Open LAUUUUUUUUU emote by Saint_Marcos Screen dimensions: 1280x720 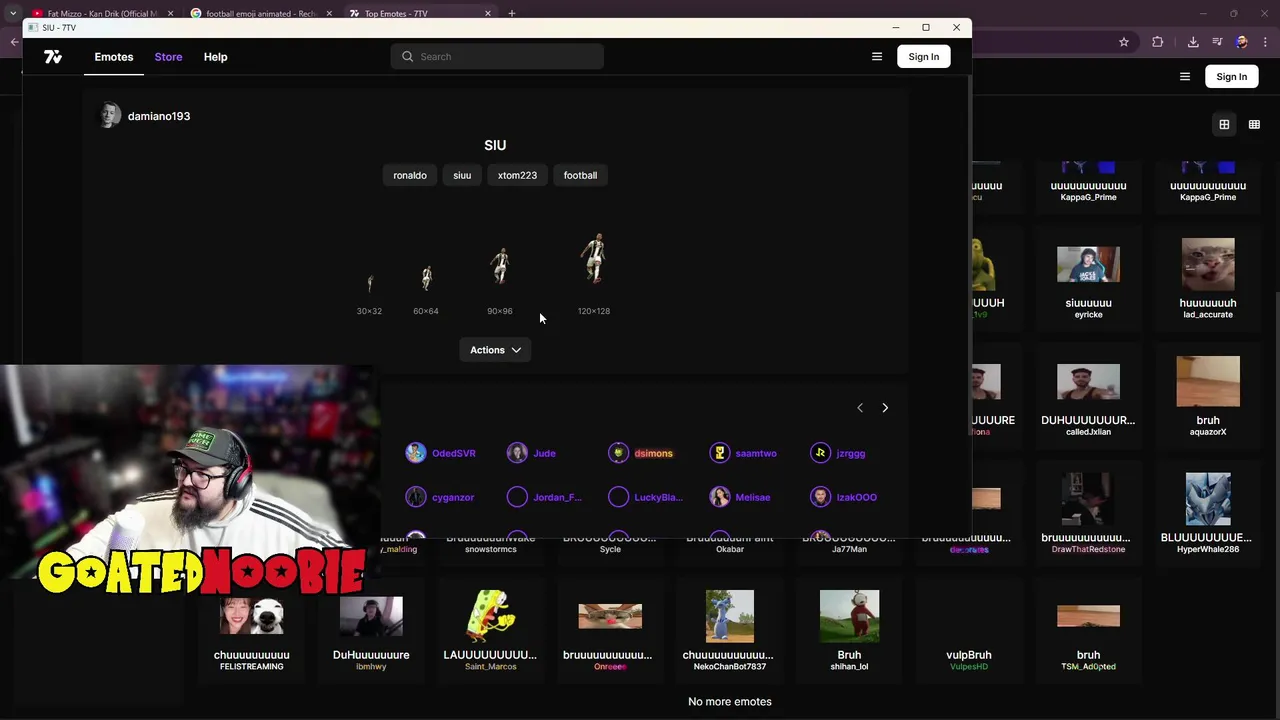pyautogui.click(x=490, y=630)
